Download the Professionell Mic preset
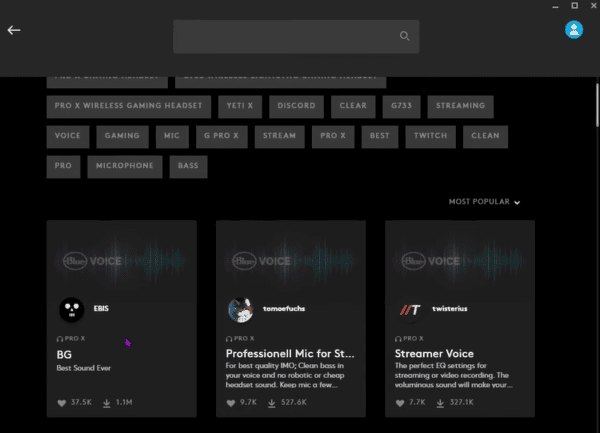 pos(271,403)
